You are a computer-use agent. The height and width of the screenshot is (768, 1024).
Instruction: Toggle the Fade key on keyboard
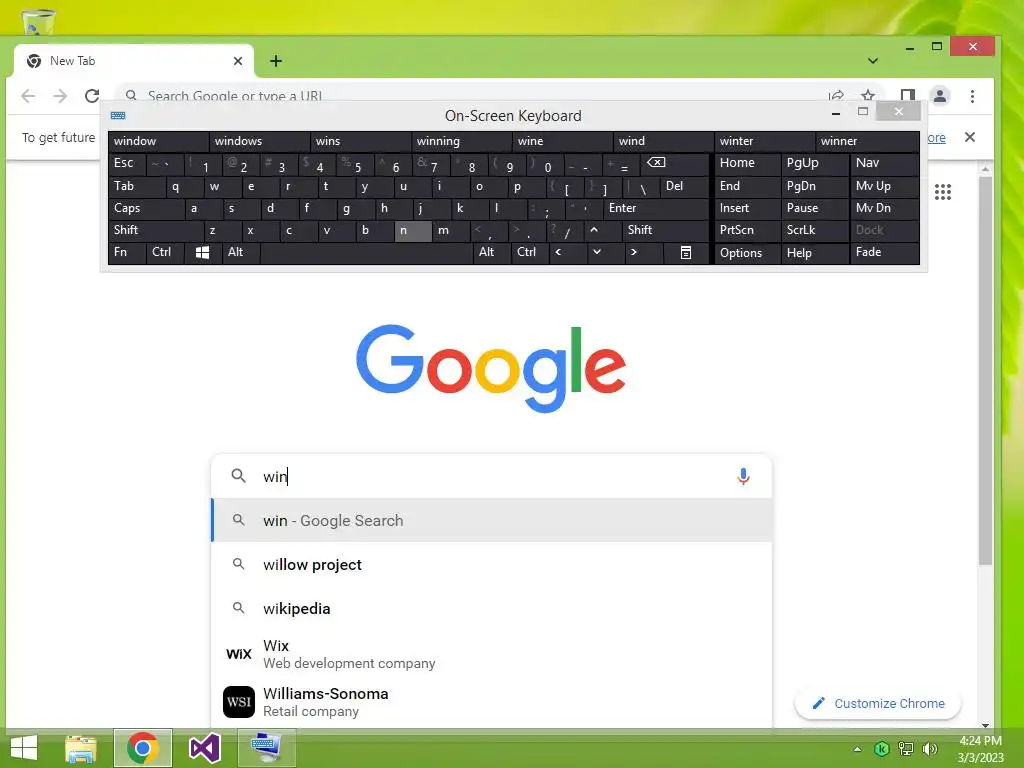[884, 252]
